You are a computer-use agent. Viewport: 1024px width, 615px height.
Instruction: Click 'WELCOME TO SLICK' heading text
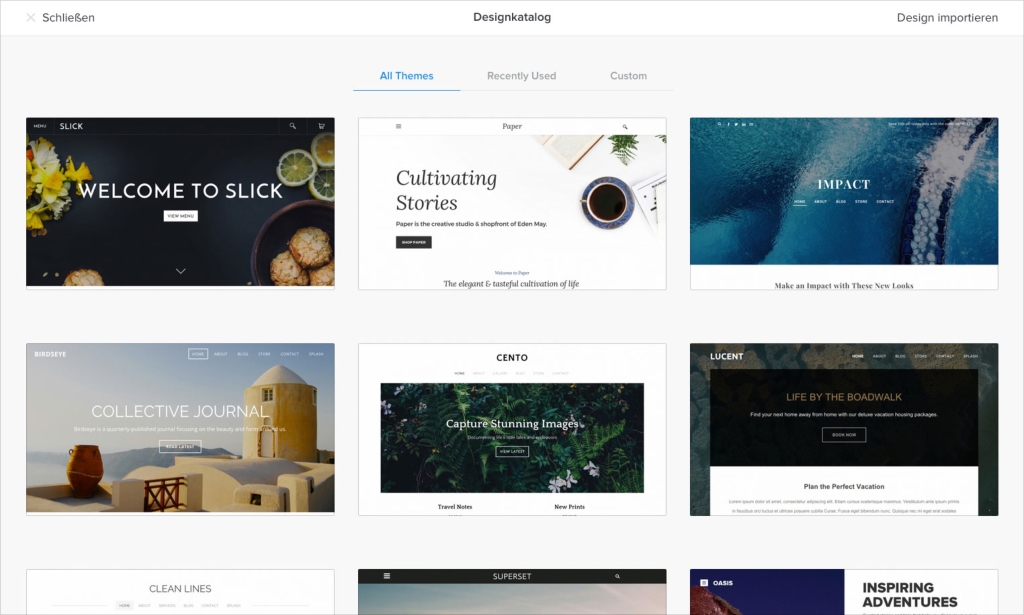[180, 191]
